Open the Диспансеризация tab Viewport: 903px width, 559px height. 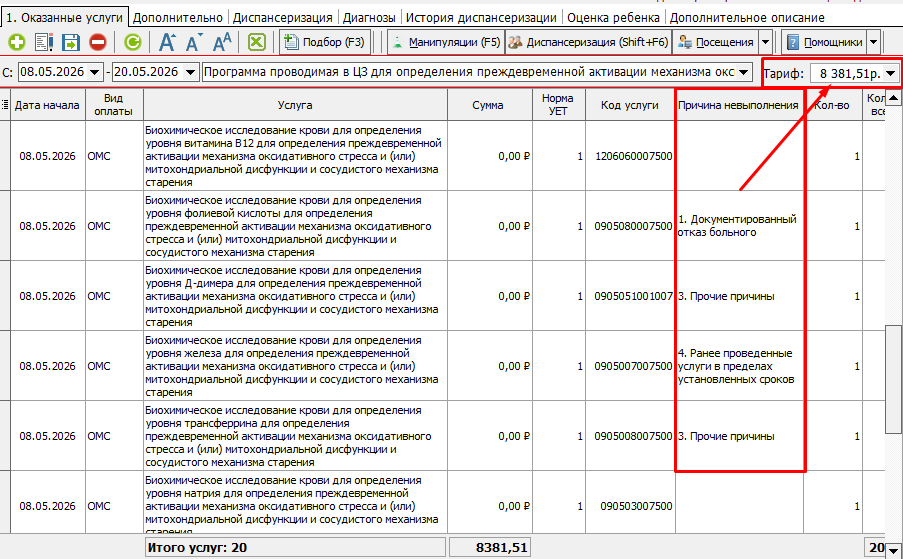point(283,18)
